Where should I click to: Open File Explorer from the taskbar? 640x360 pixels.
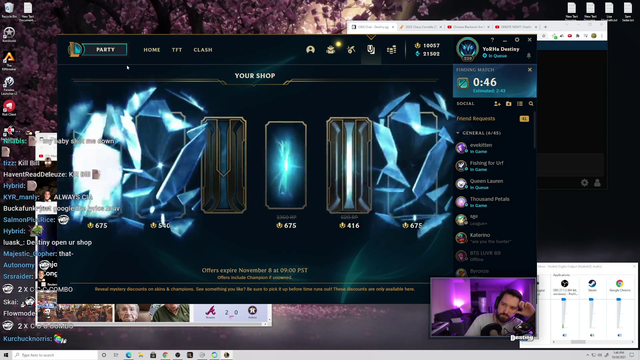[141, 355]
